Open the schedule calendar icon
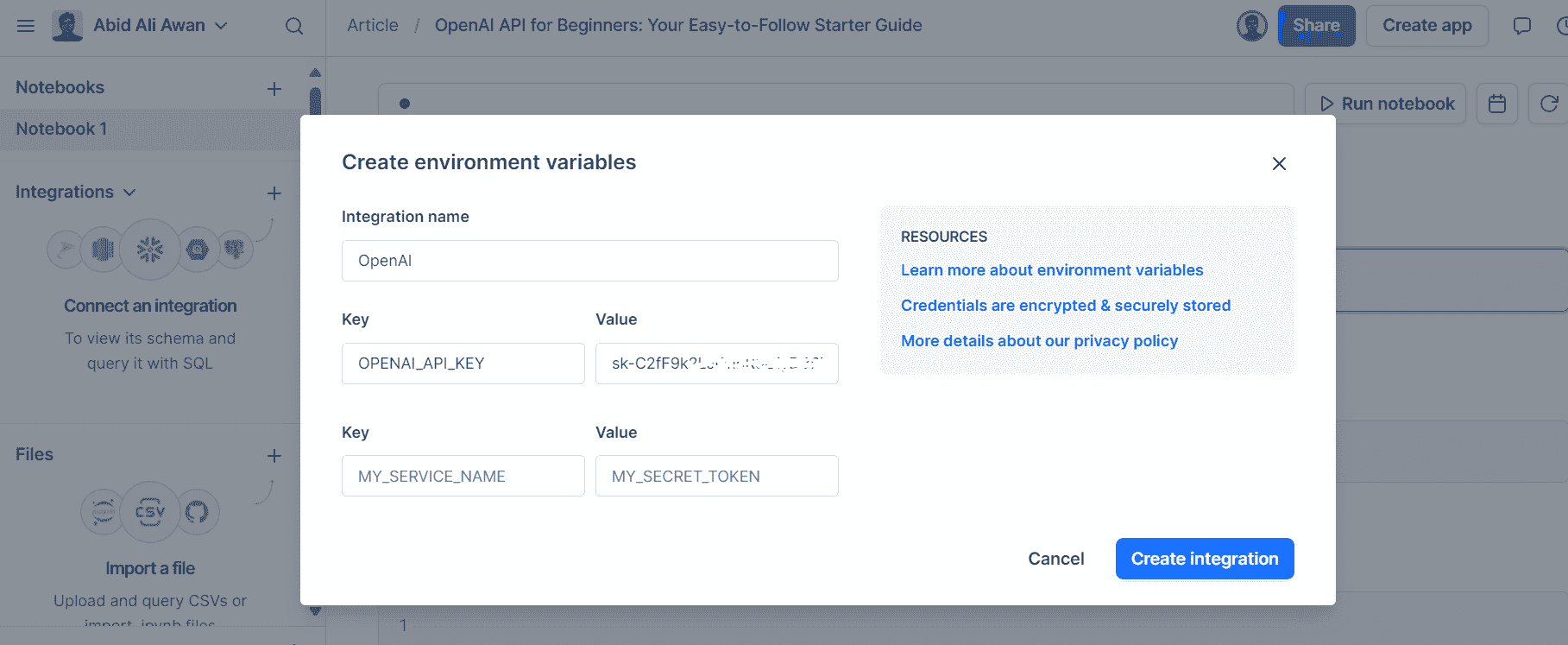1568x645 pixels. (x=1497, y=104)
